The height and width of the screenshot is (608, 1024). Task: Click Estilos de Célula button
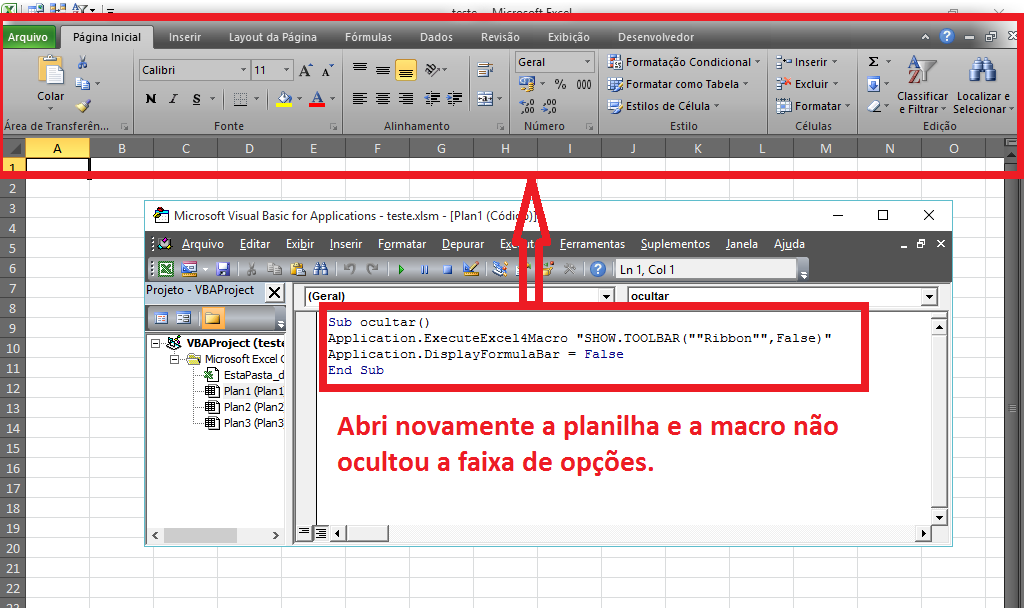(x=664, y=106)
